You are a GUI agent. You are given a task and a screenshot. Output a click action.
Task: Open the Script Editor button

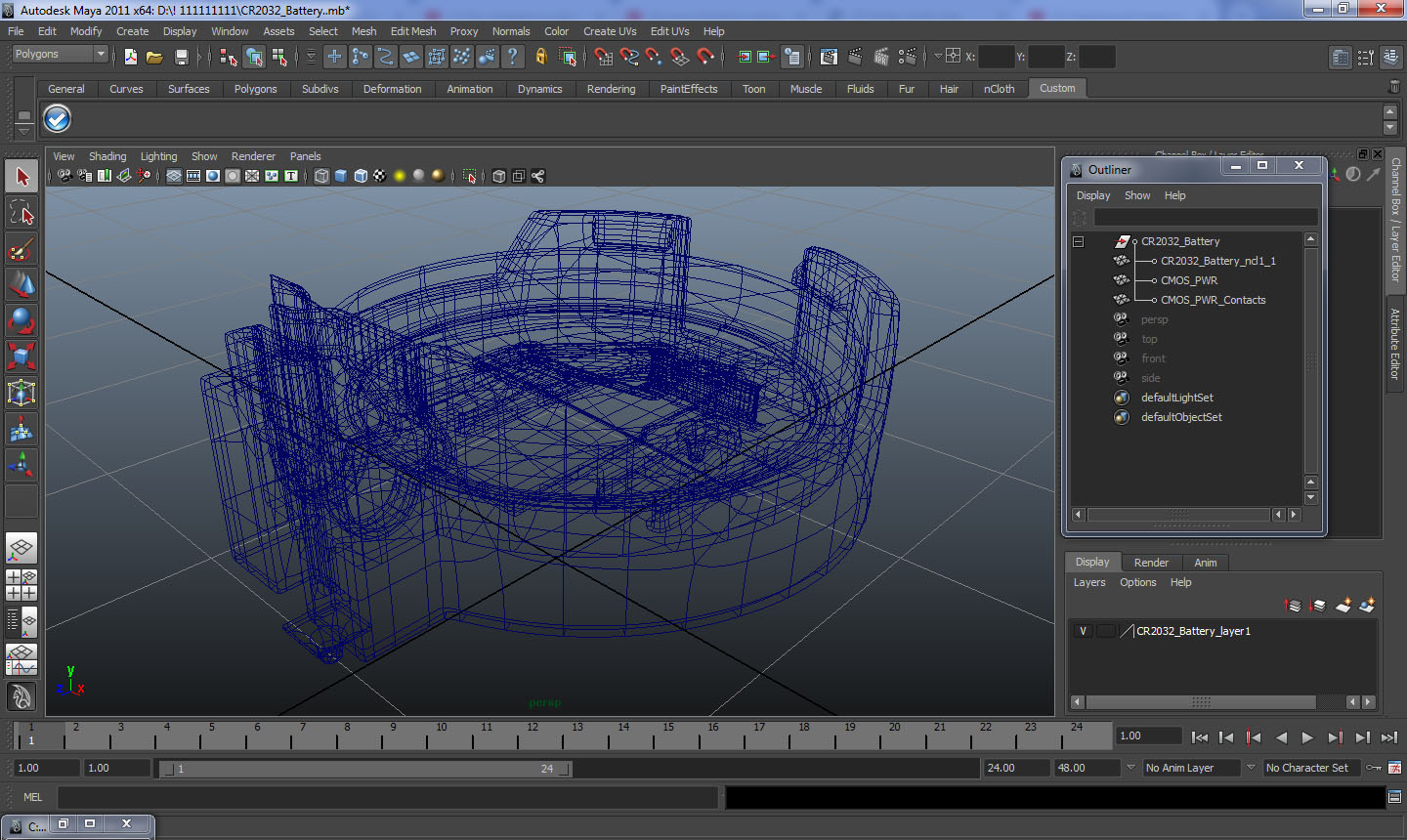(x=1394, y=797)
